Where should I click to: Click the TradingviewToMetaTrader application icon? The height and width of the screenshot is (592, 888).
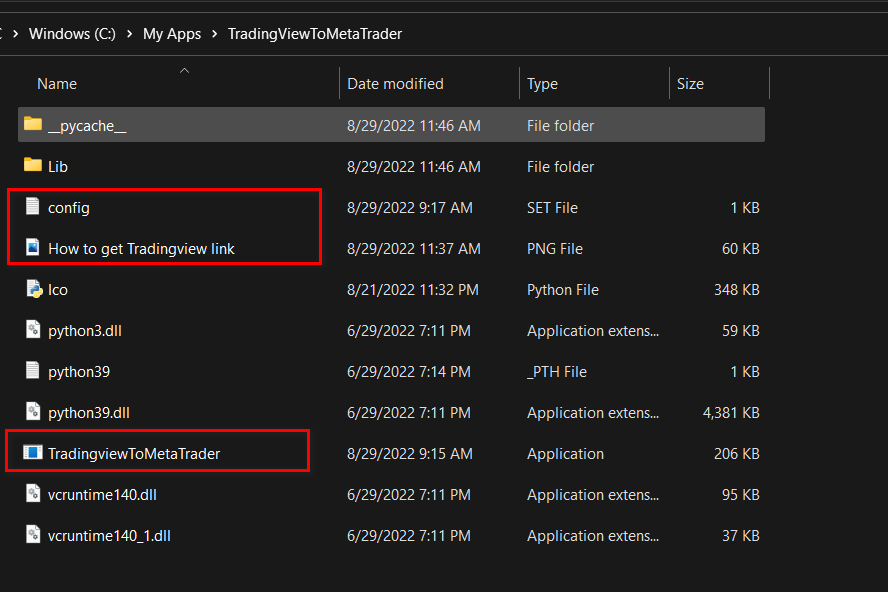point(33,453)
